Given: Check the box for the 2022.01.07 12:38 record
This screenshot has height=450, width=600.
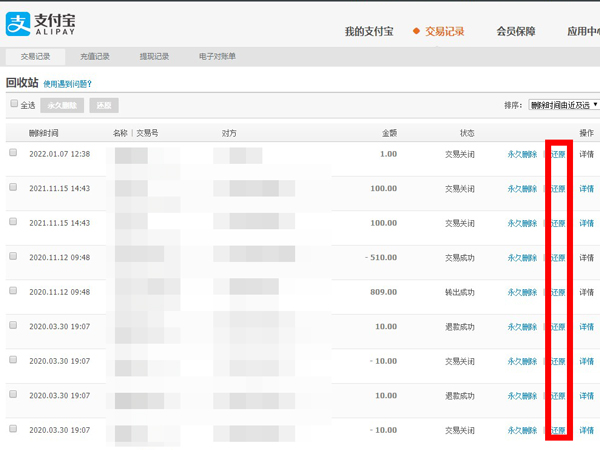Looking at the screenshot, I should coord(14,154).
